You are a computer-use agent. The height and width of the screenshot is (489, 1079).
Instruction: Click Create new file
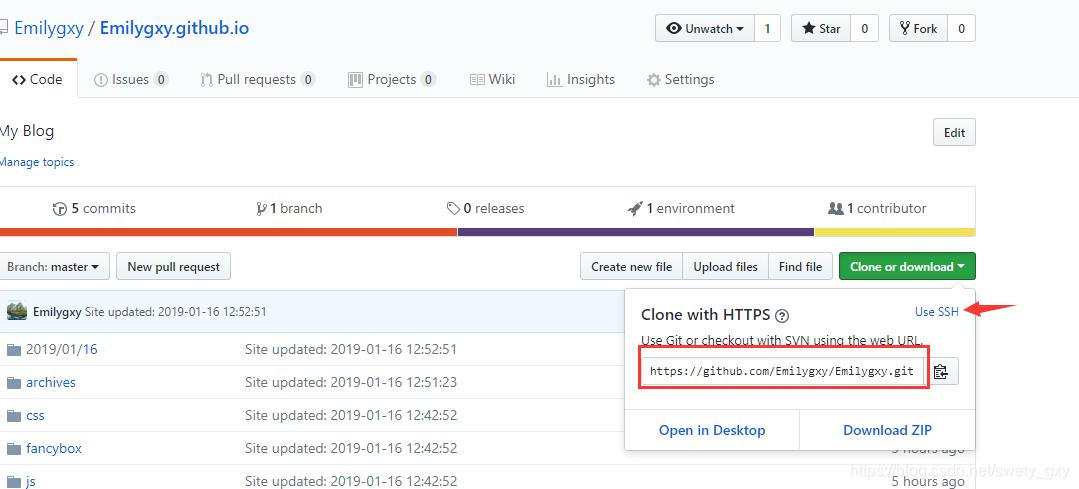(631, 266)
